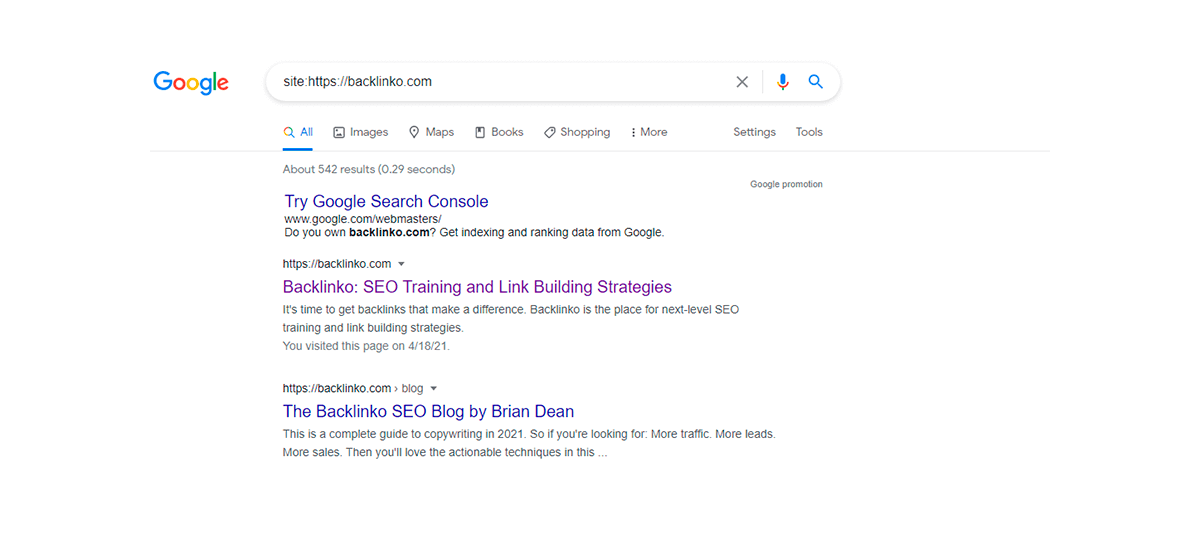Click the www.google.com/webmasters/ URL text
The image size is (1200, 535).
coord(362,218)
